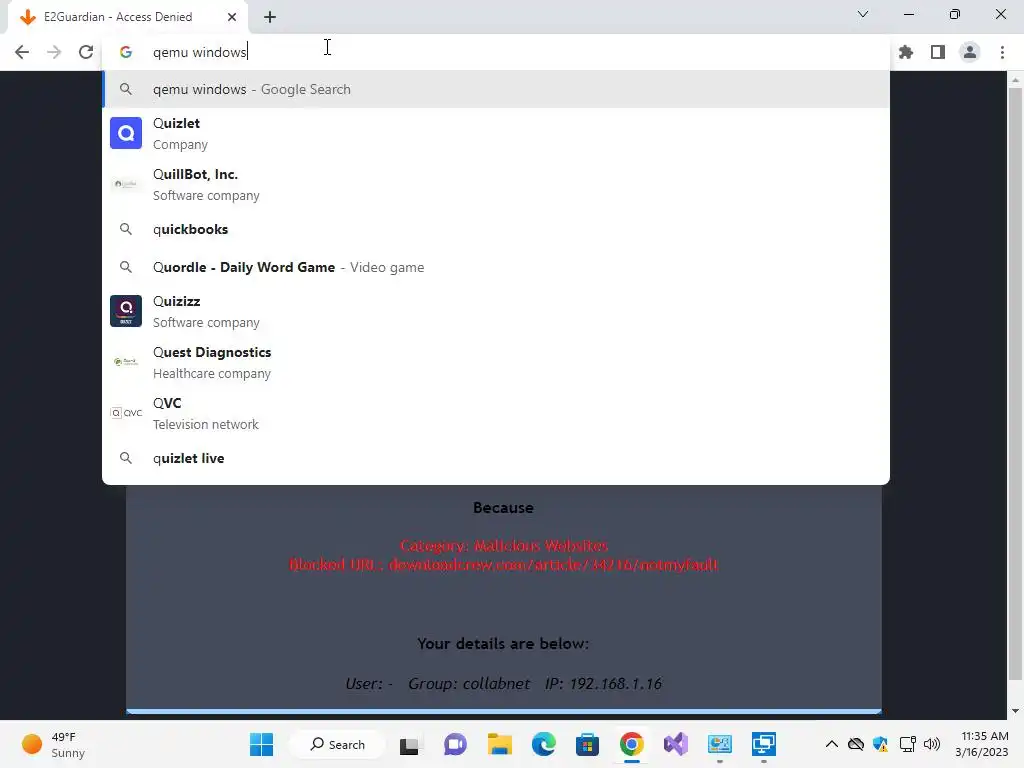Open the Windows Start menu
Viewport: 1024px width, 768px height.
[x=262, y=744]
